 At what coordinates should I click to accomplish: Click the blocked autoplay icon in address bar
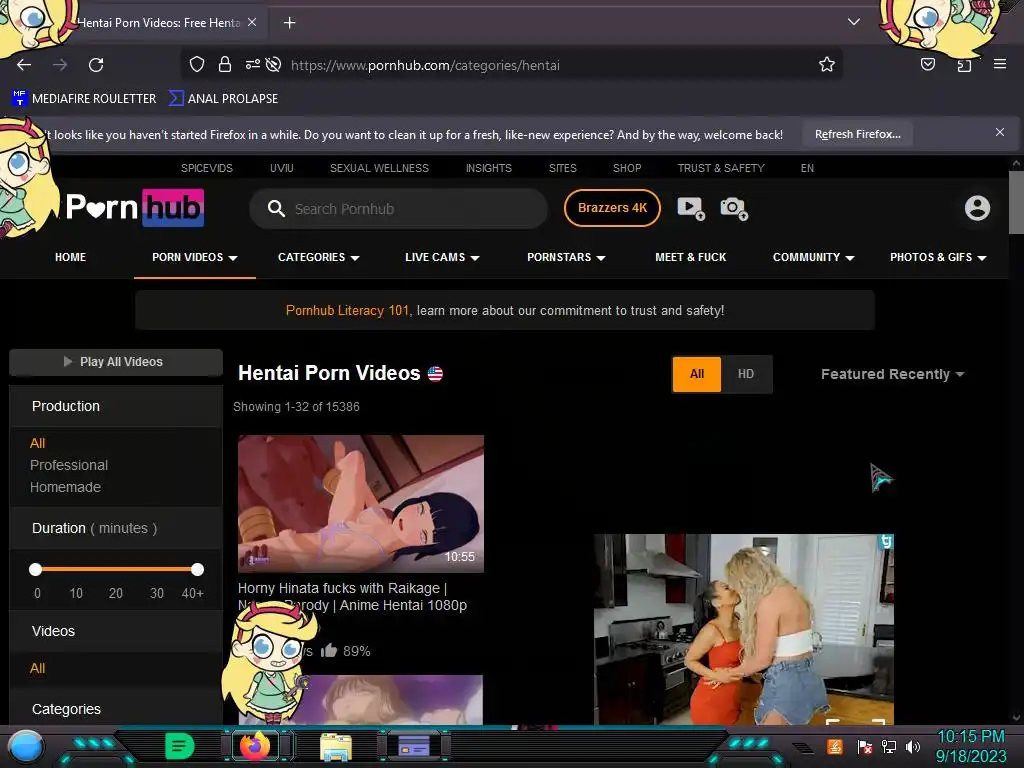(x=274, y=64)
